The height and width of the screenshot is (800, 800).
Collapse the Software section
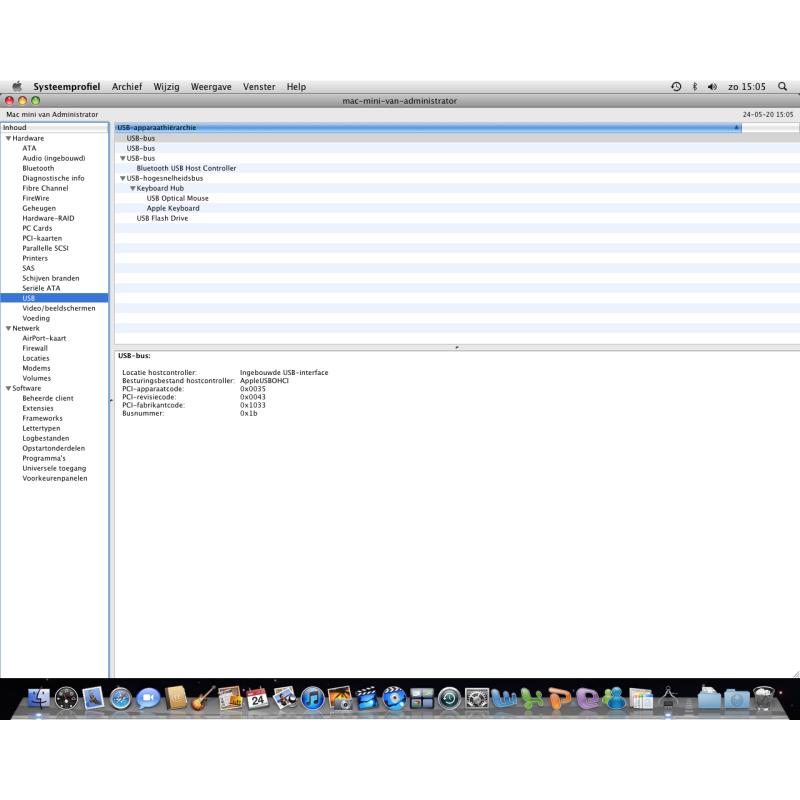[x=8, y=388]
